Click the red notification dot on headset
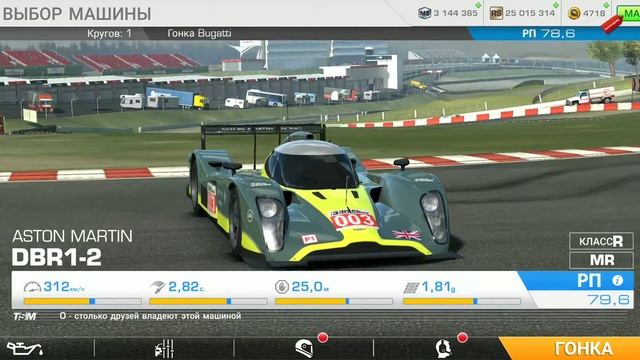The height and width of the screenshot is (360, 640). point(462,338)
